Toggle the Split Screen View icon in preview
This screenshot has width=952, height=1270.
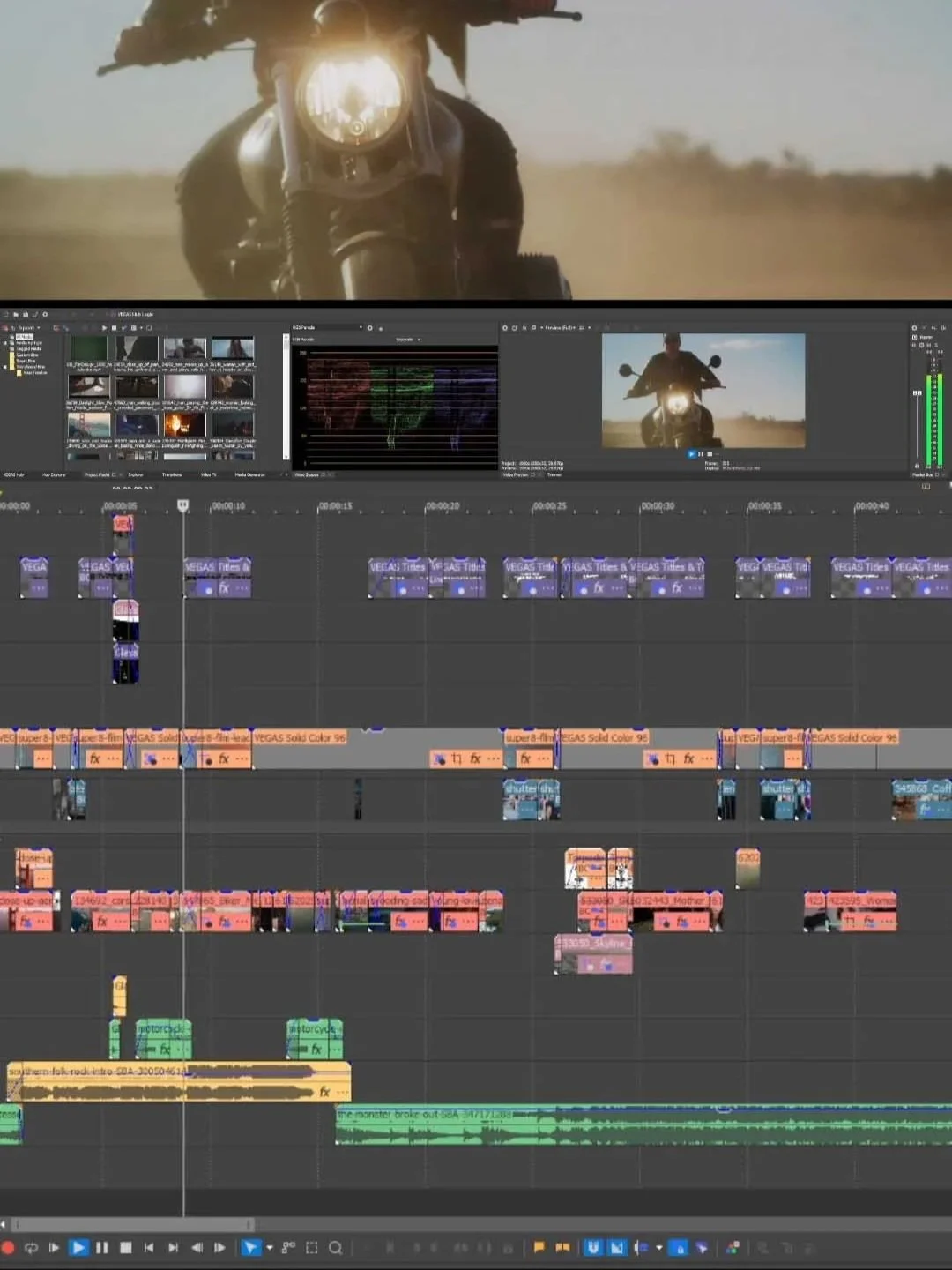tap(534, 328)
